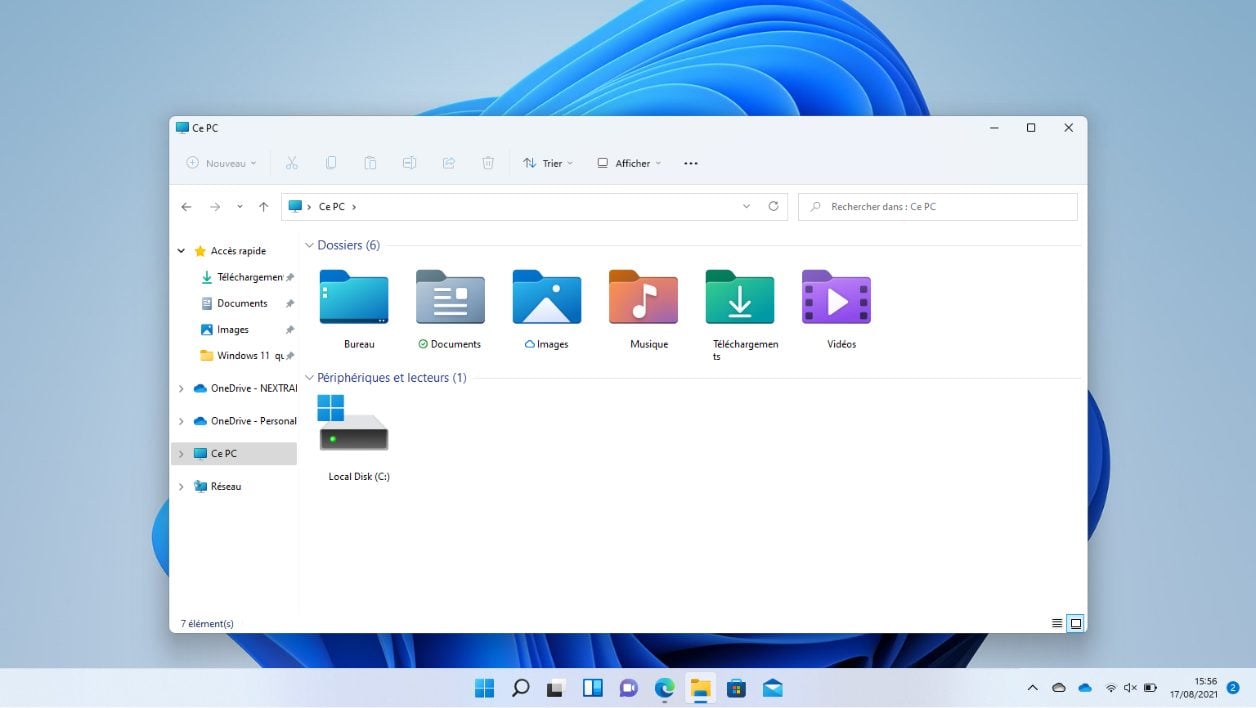The height and width of the screenshot is (708, 1256).
Task: Open Microsoft Edge on taskbar
Action: point(664,688)
